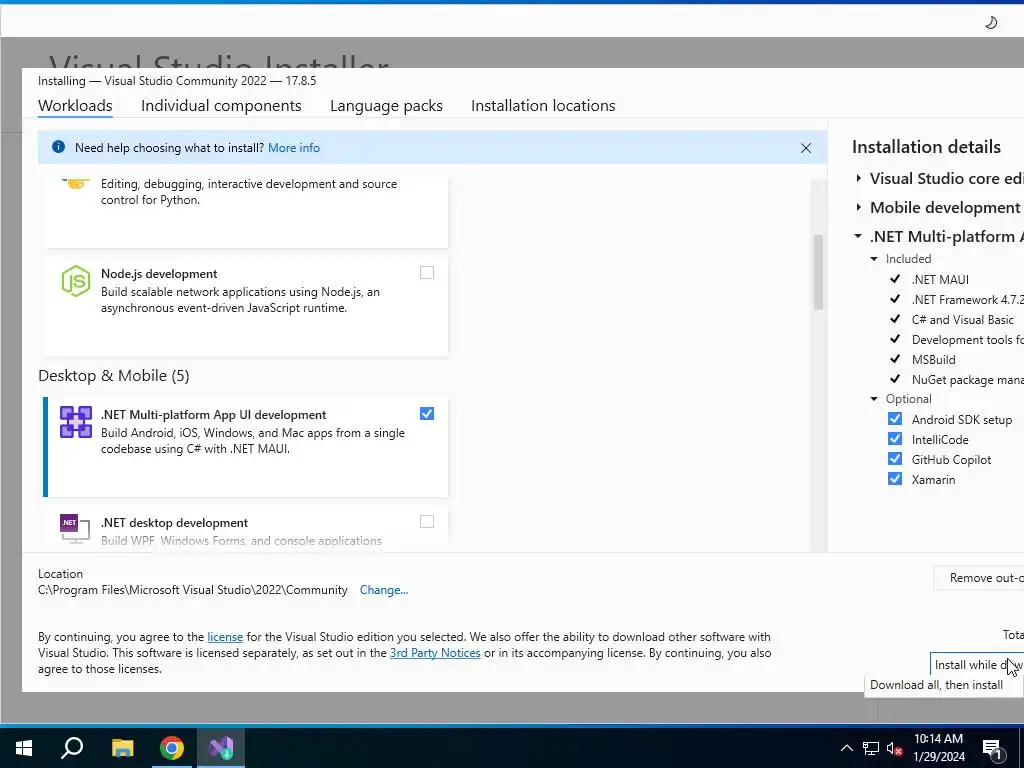This screenshot has width=1024, height=768.
Task: Open the taskbar search
Action: point(72,748)
